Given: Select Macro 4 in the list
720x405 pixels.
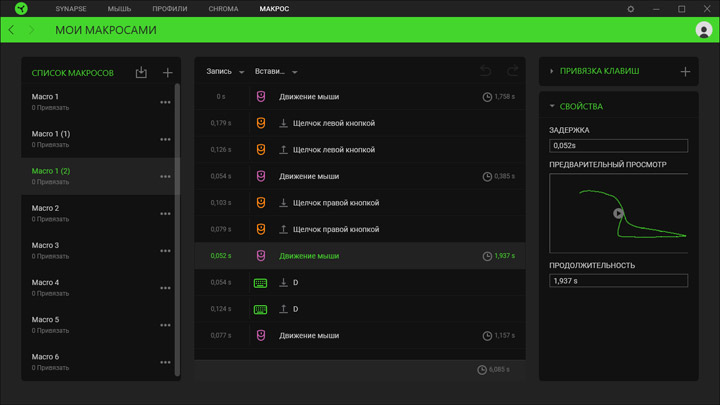Looking at the screenshot, I should pos(98,287).
